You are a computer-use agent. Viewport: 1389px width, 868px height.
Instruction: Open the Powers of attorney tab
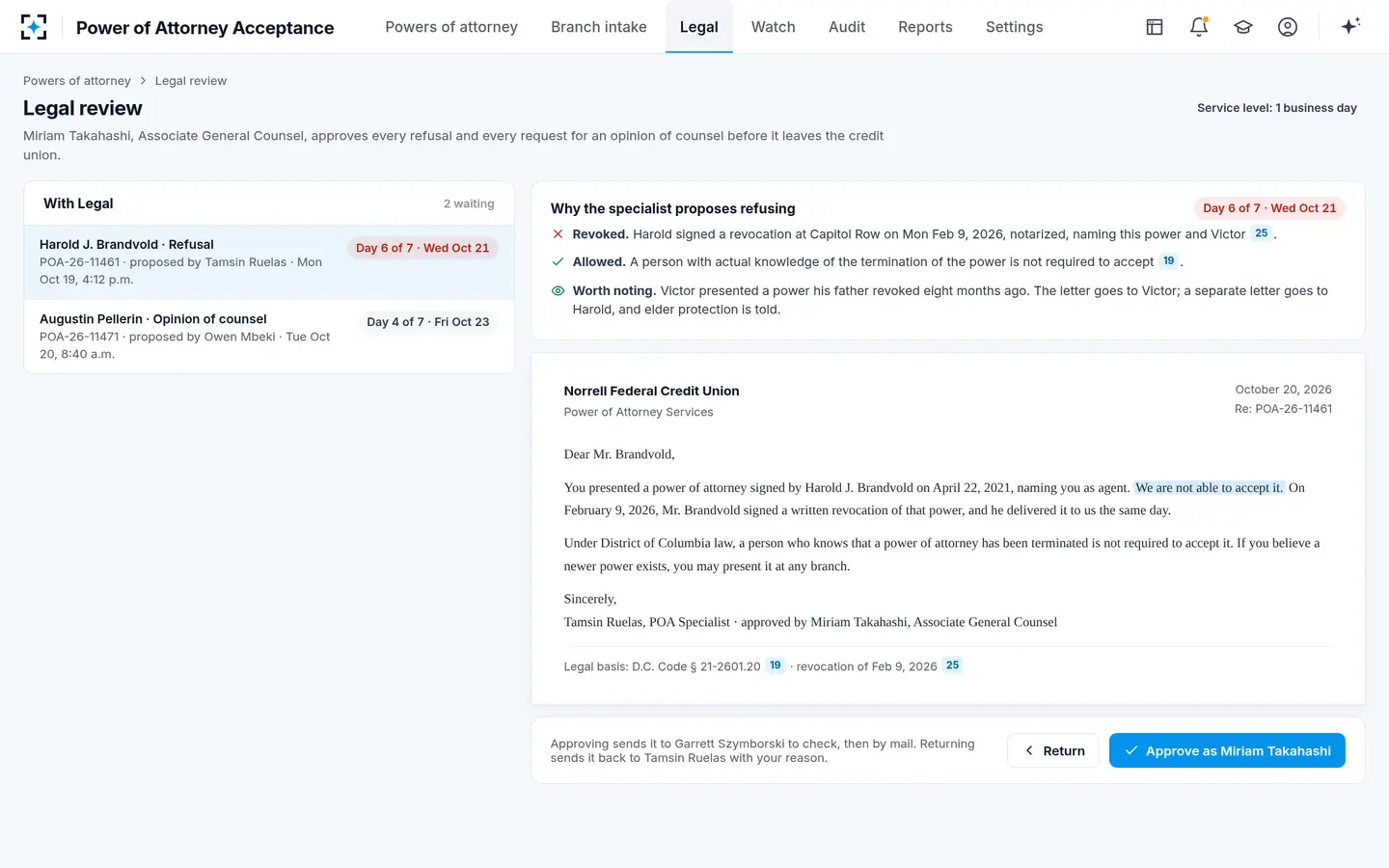[x=451, y=27]
